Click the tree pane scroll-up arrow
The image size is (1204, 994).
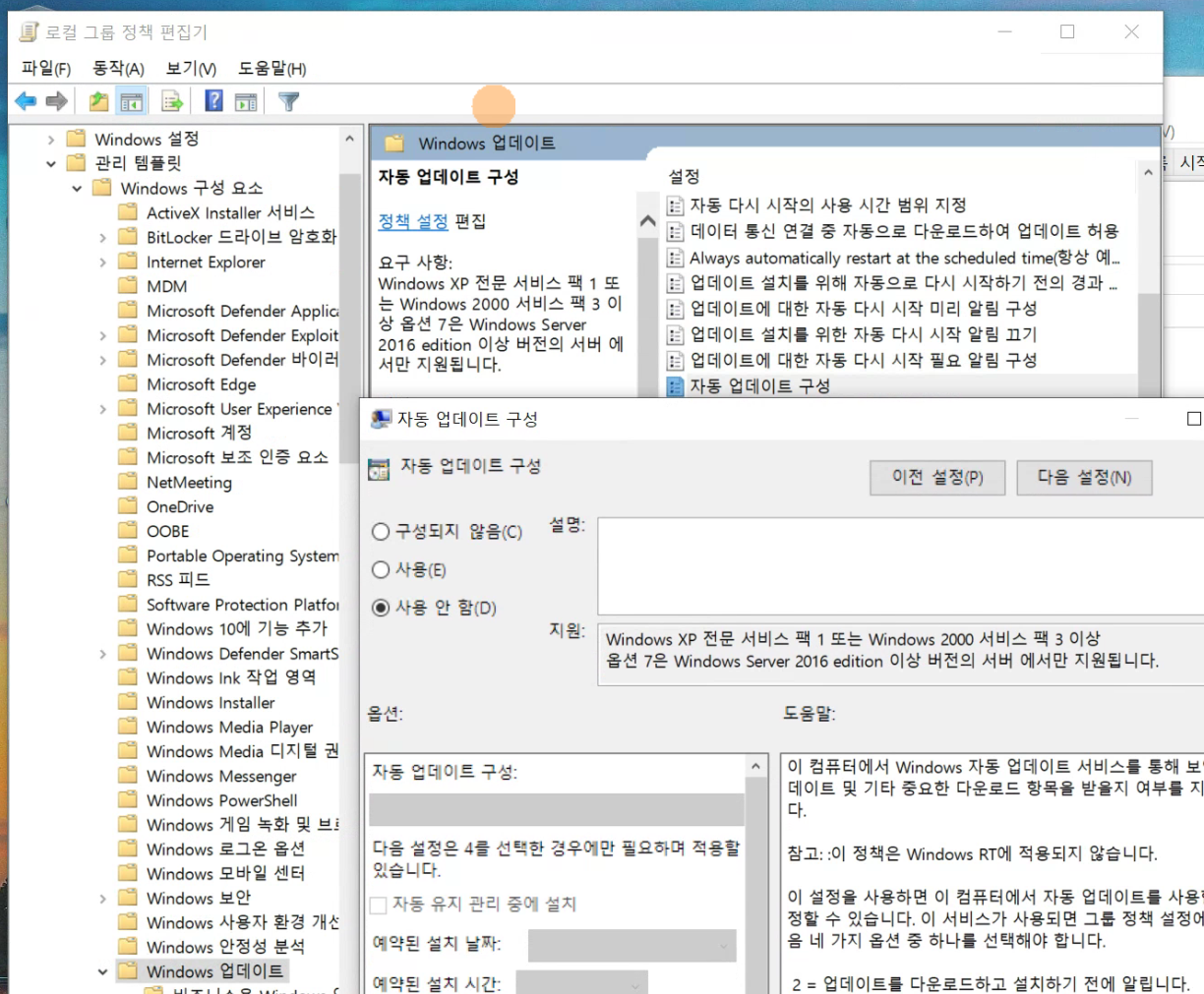349,140
